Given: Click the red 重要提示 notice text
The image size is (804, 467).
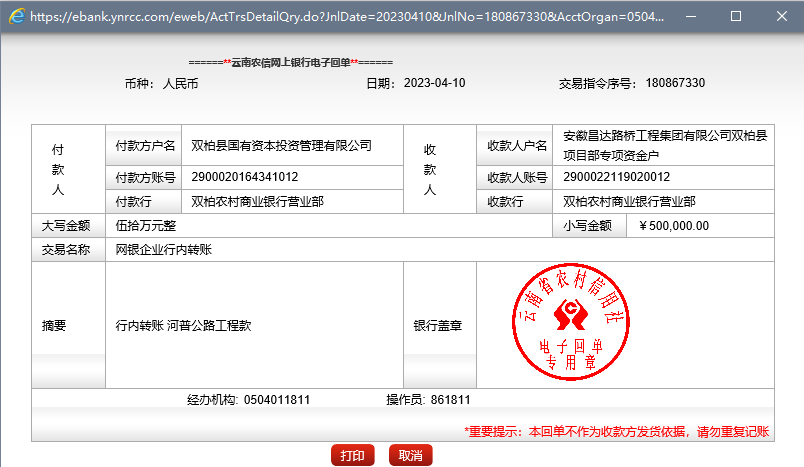Looking at the screenshot, I should tap(616, 432).
